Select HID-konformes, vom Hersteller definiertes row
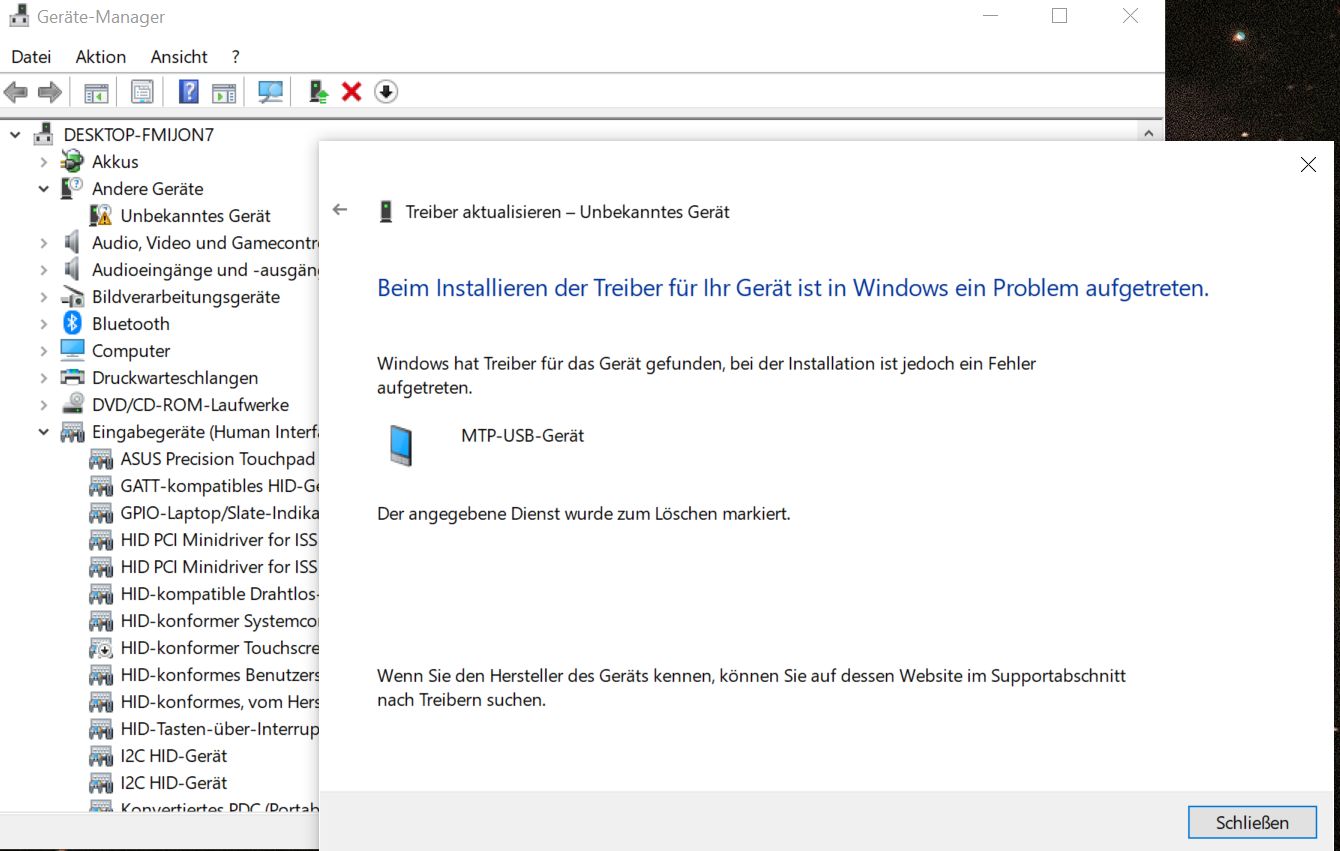The height and width of the screenshot is (851, 1340). 219,701
